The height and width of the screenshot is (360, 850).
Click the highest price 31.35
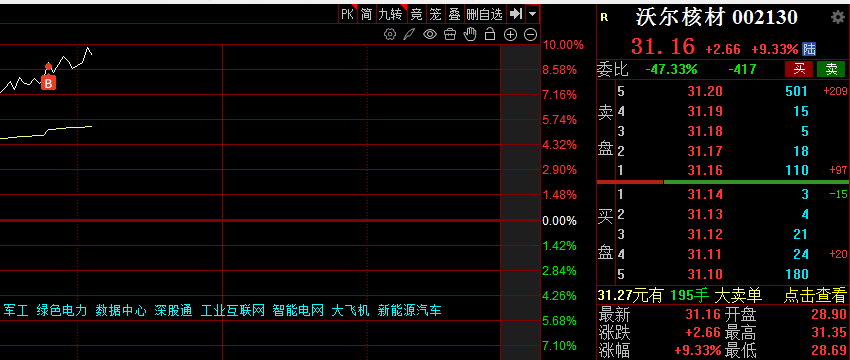[828, 332]
